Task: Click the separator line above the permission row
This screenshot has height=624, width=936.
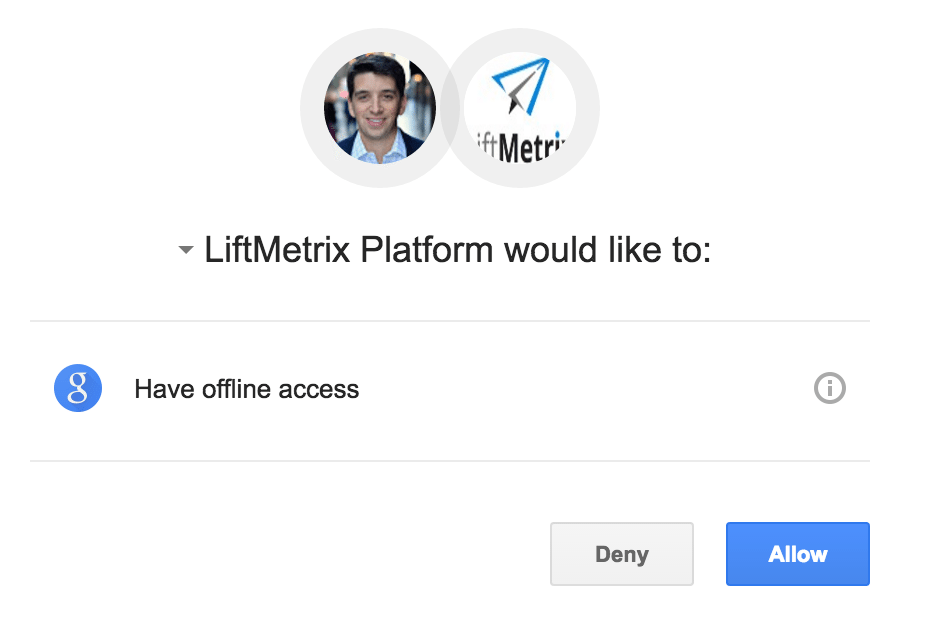Action: pos(450,321)
